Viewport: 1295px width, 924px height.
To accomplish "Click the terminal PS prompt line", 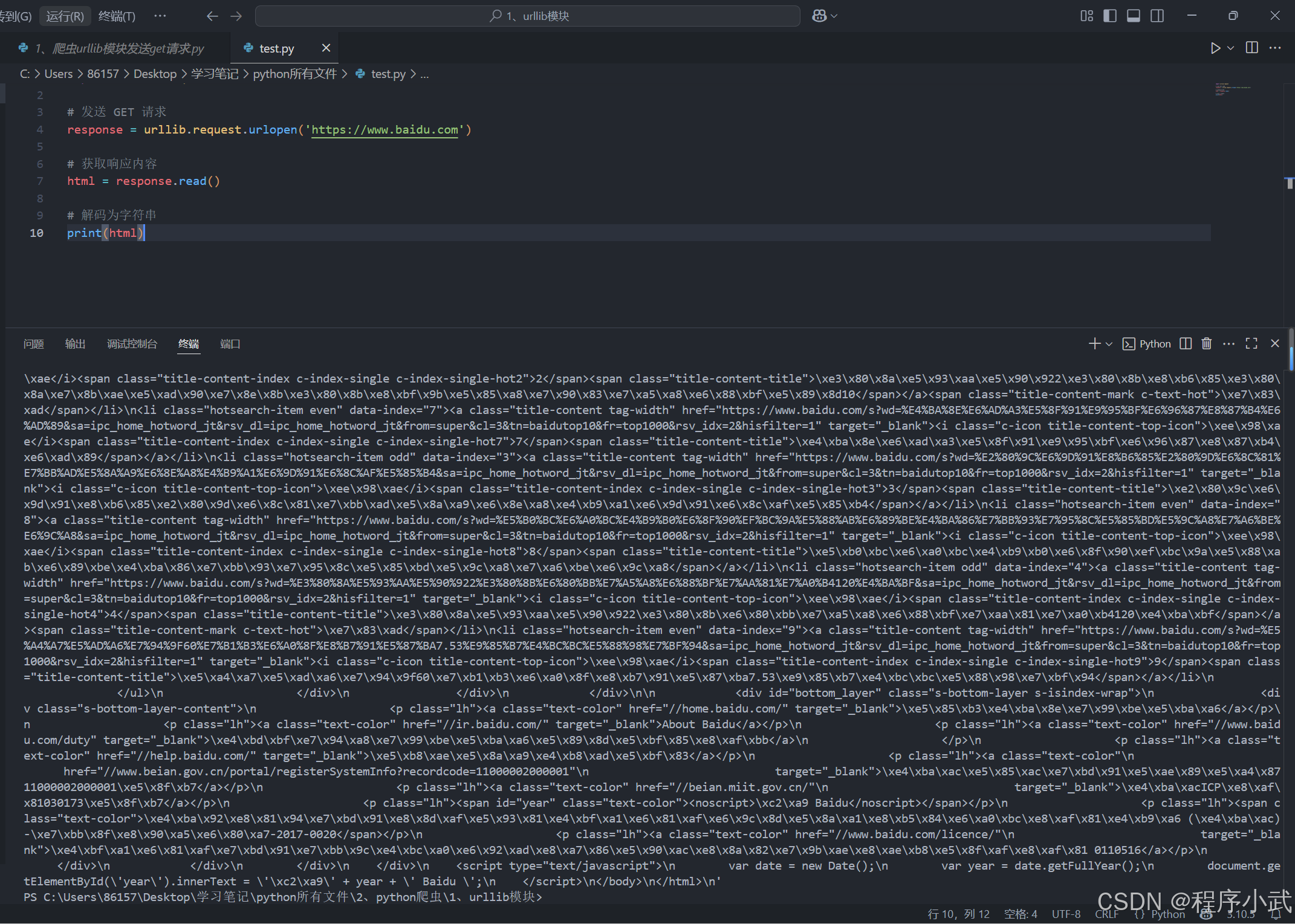I will pos(282,897).
